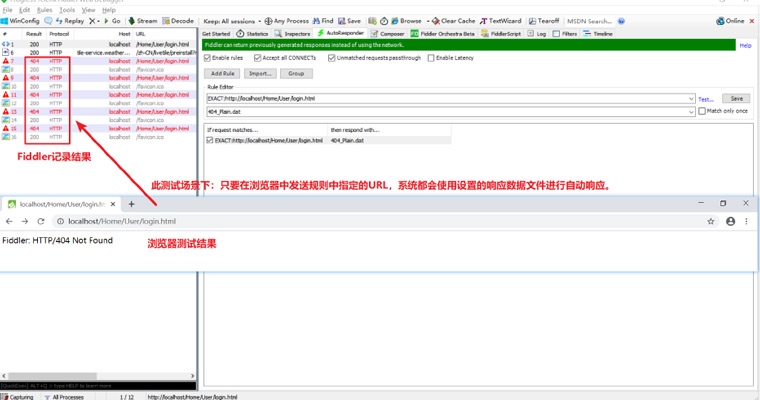760x400 pixels.
Task: Open the Remove X dropdown arrow
Action: (x=98, y=21)
